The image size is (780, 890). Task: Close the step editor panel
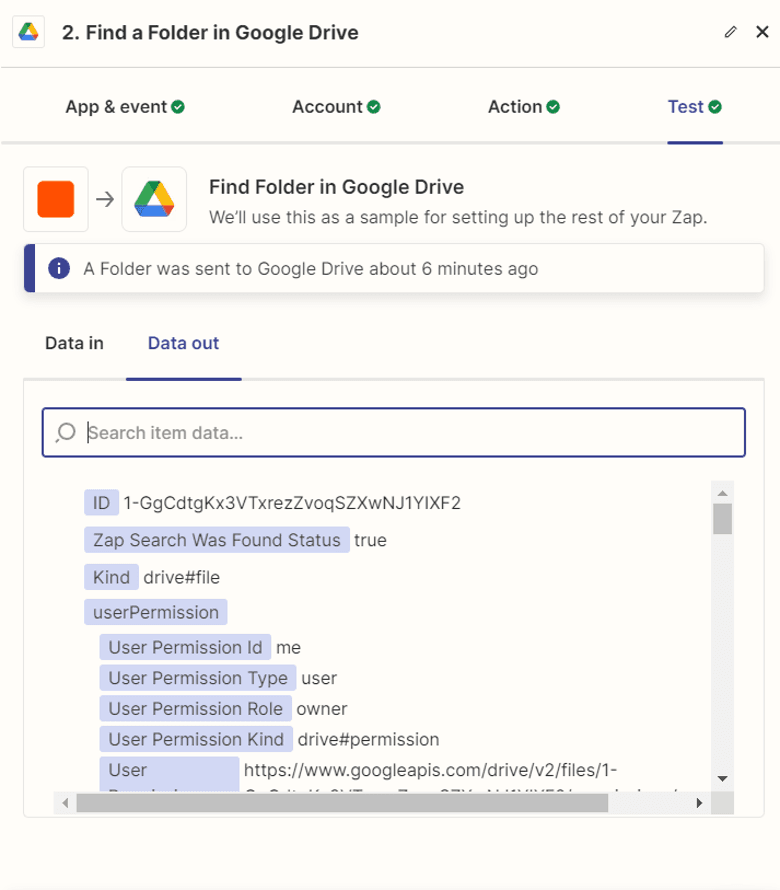pyautogui.click(x=762, y=32)
